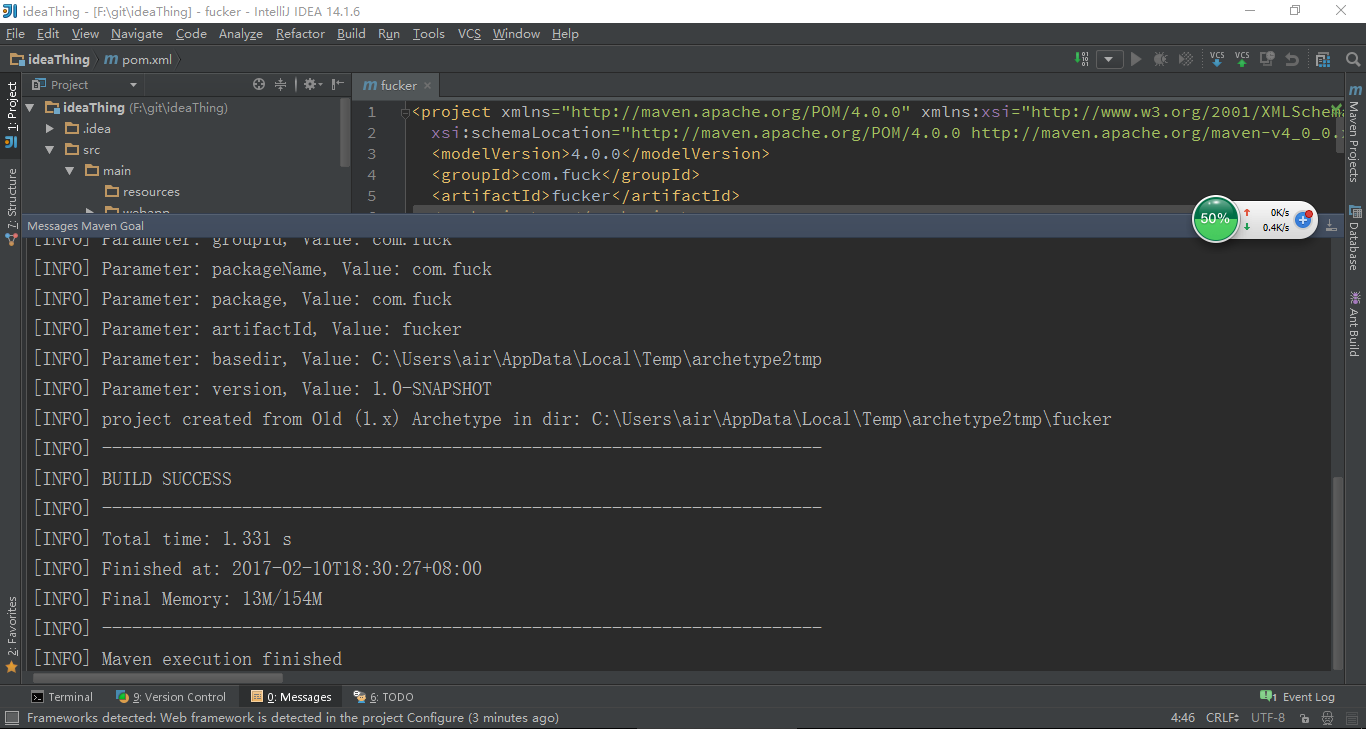Open the Navigate menu
1366x729 pixels.
pos(137,33)
